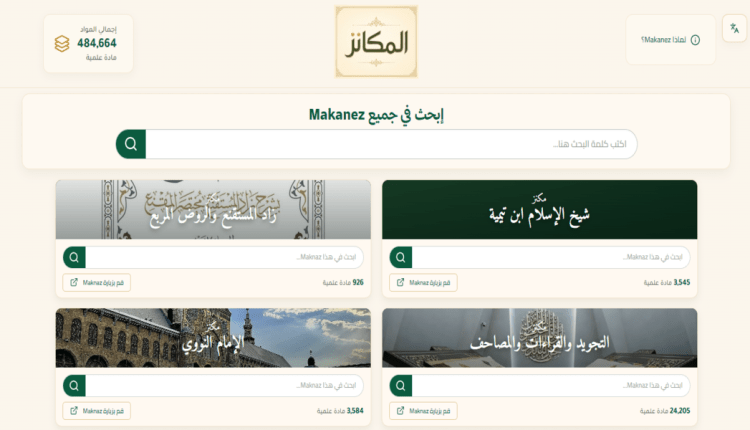Viewport: 750px width, 430px height.
Task: Click search icon in التجويد والقراءات card
Action: tap(401, 386)
